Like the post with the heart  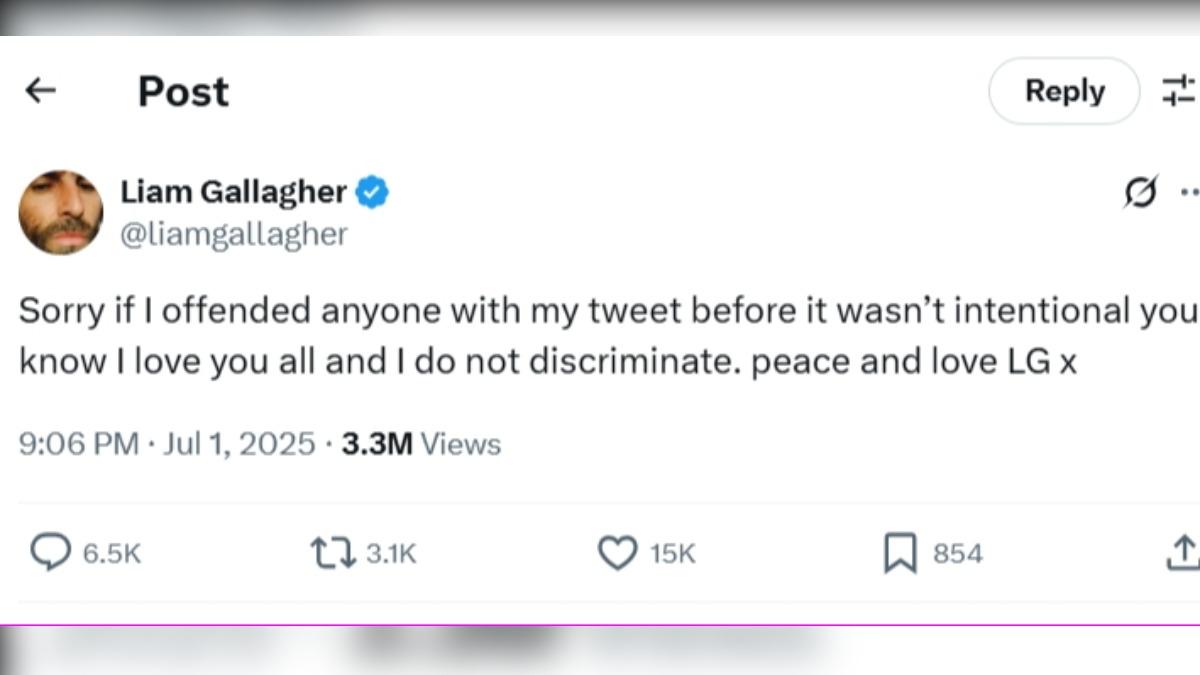tap(617, 553)
